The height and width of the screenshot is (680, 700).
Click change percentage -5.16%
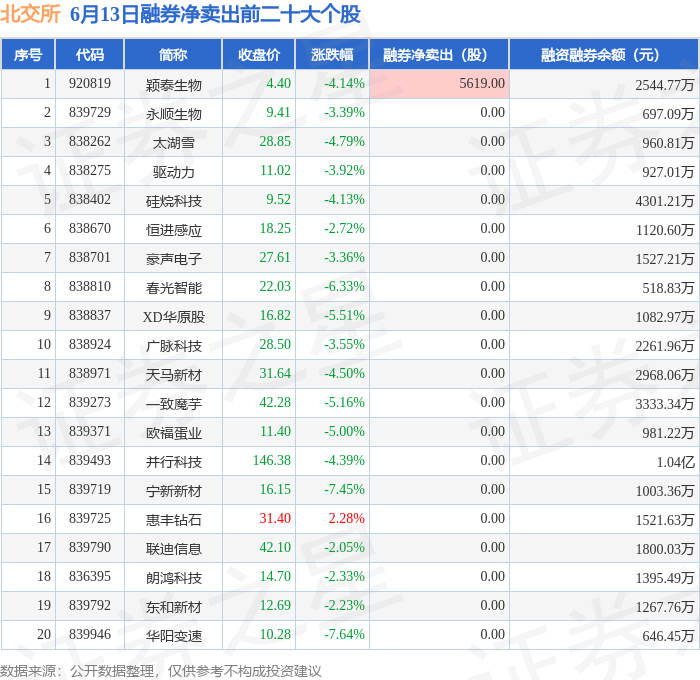[344, 403]
